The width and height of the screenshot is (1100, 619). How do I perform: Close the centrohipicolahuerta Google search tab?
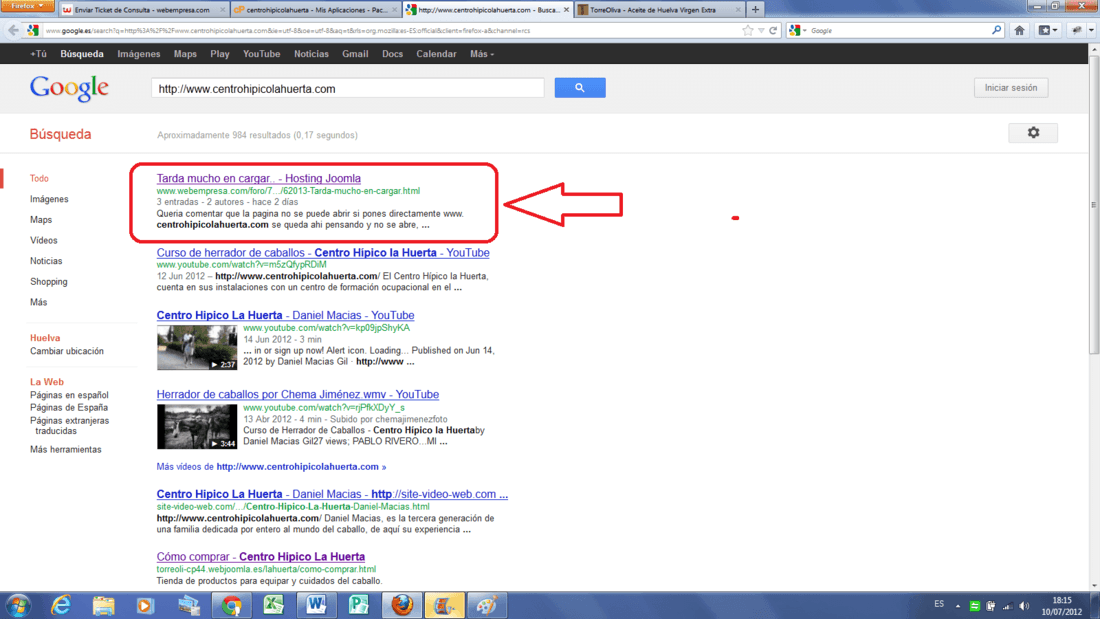click(x=566, y=10)
